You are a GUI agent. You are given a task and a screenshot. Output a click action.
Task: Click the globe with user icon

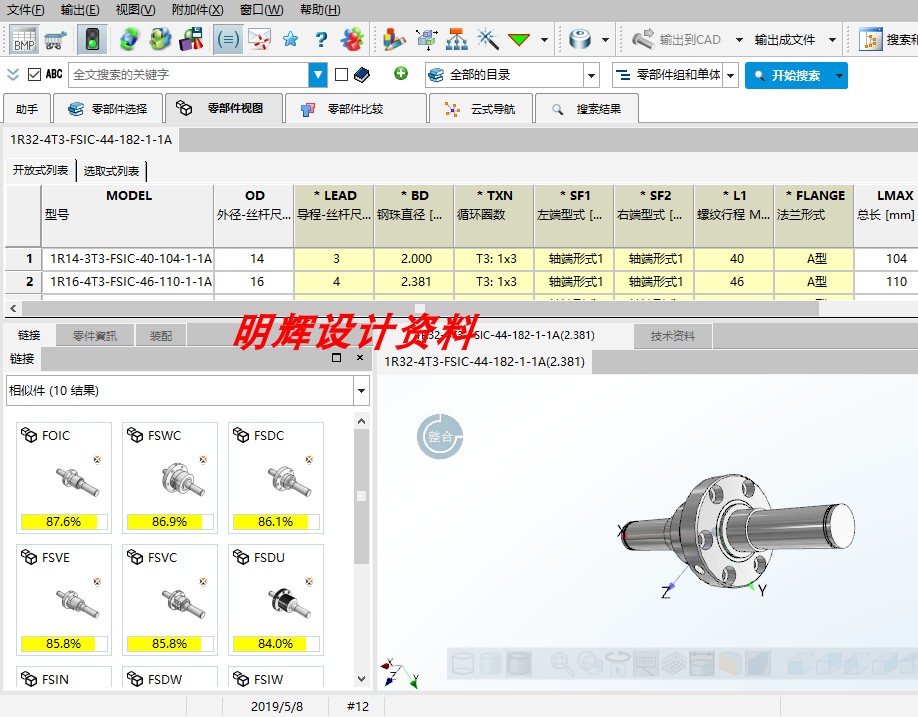(x=160, y=40)
